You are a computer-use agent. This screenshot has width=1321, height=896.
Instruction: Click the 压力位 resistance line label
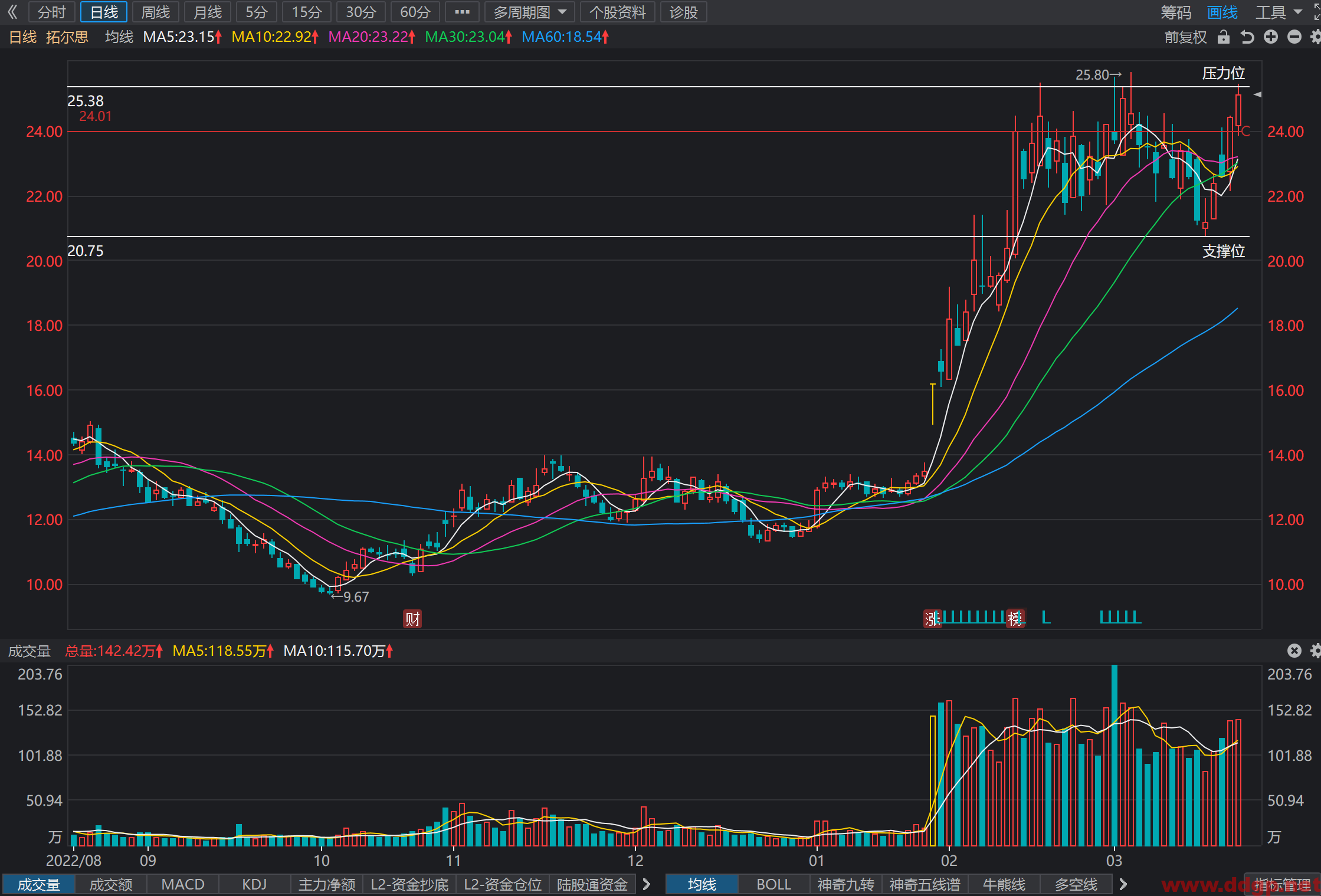(x=1224, y=73)
